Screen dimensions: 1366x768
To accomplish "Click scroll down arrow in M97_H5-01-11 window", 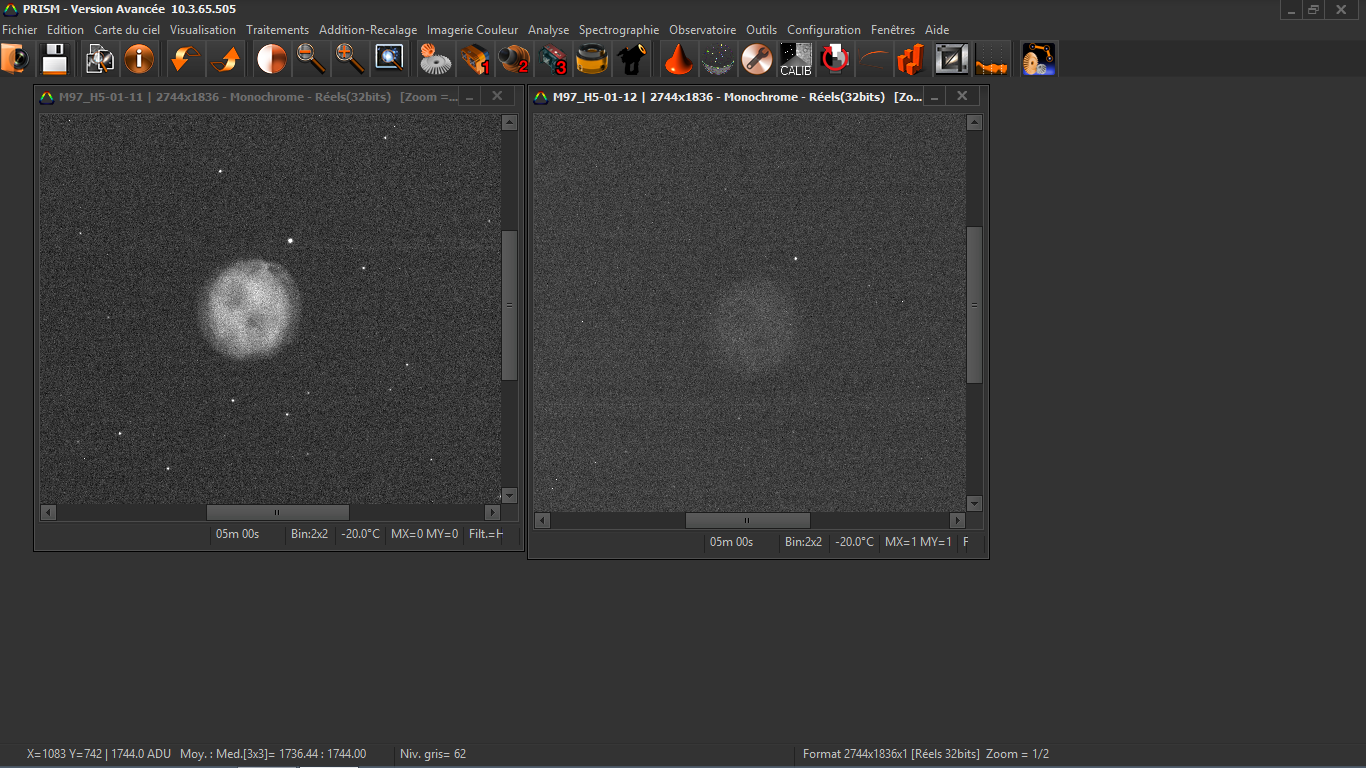I will coord(509,495).
